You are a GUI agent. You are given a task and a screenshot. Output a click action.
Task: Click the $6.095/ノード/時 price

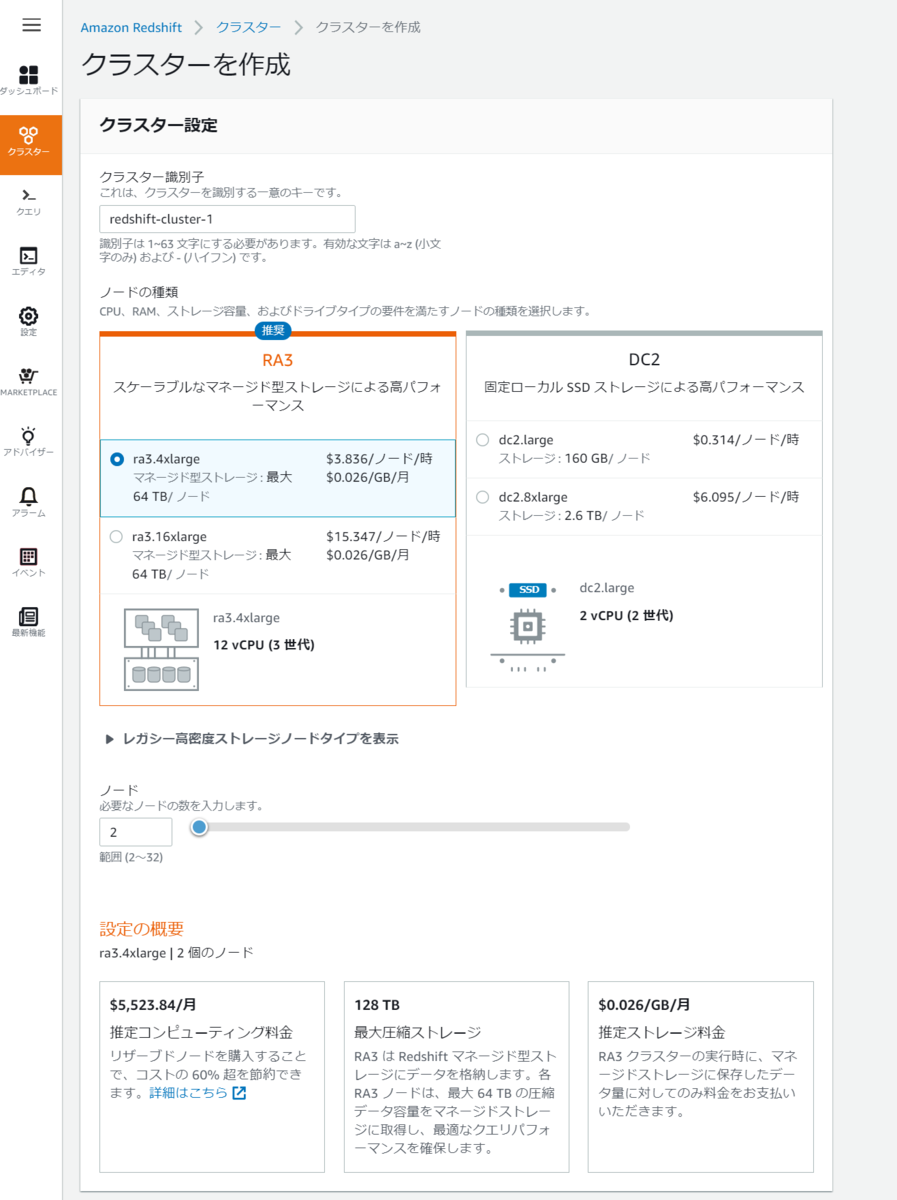click(745, 496)
